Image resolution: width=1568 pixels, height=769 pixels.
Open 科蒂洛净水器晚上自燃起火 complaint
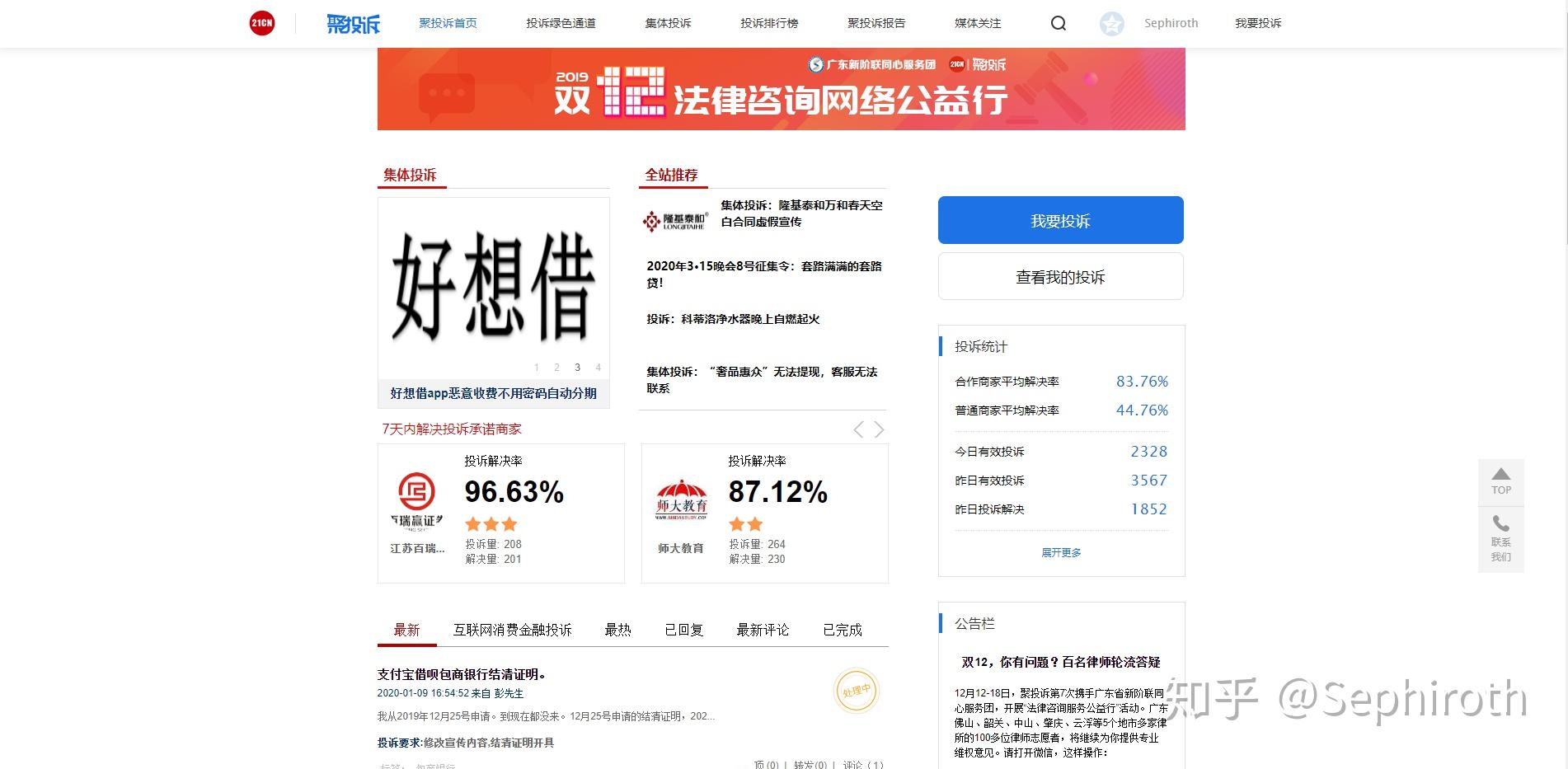733,319
